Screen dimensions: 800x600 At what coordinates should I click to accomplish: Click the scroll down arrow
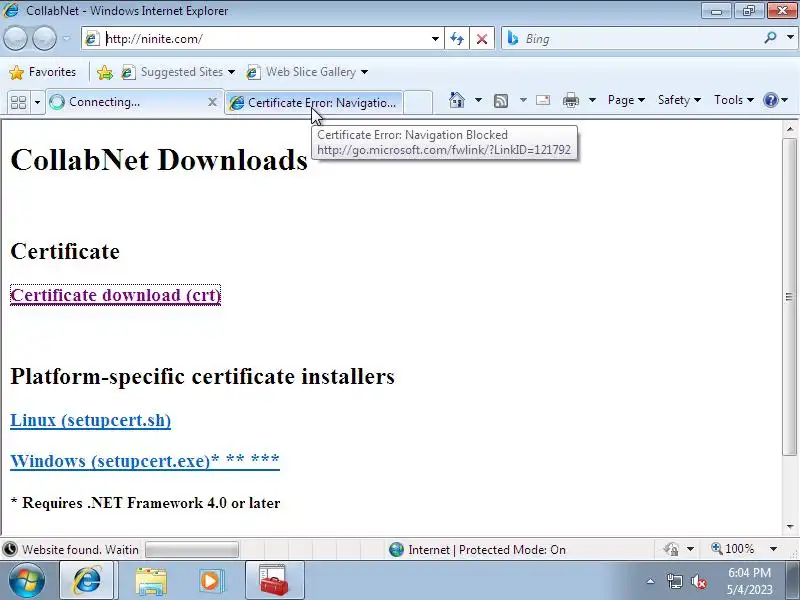pyautogui.click(x=790, y=527)
